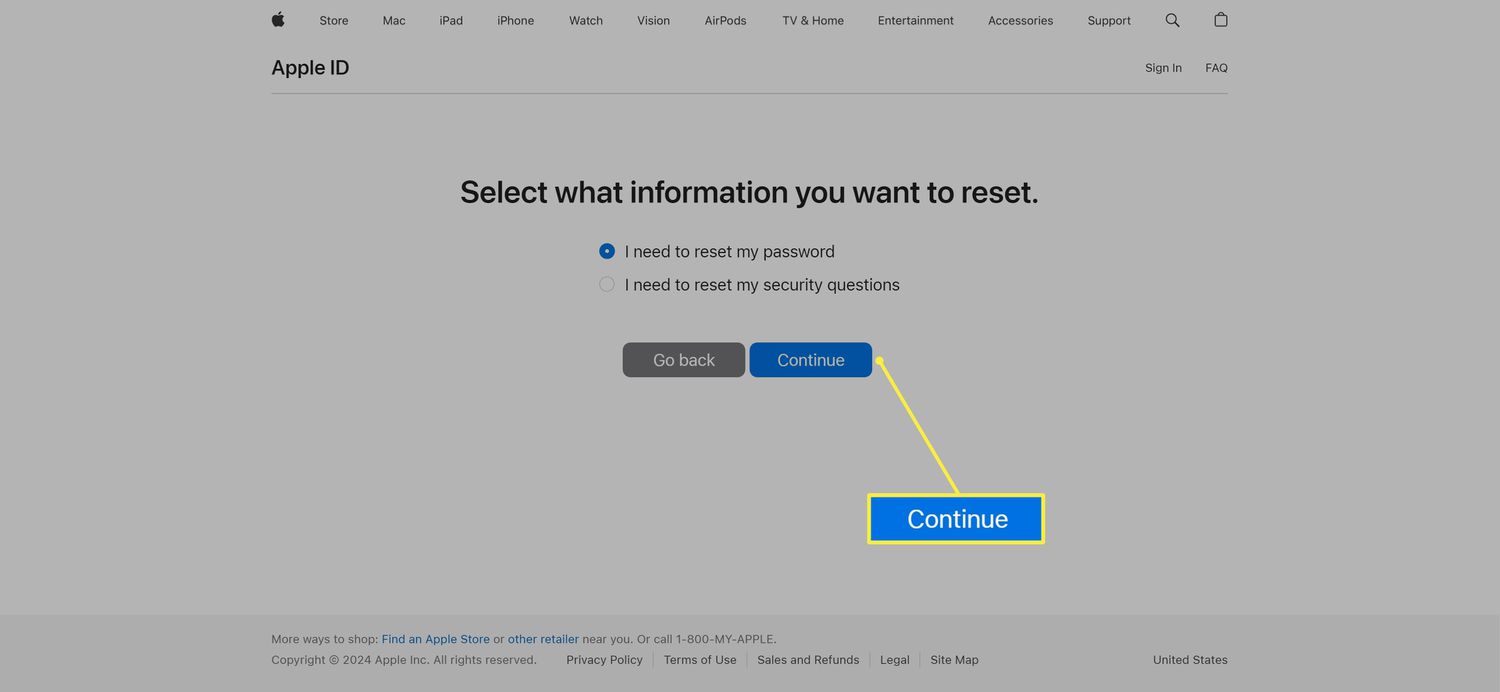Screen dimensions: 1500x692
Task: Go to iPad in navigation bar
Action: click(x=451, y=21)
